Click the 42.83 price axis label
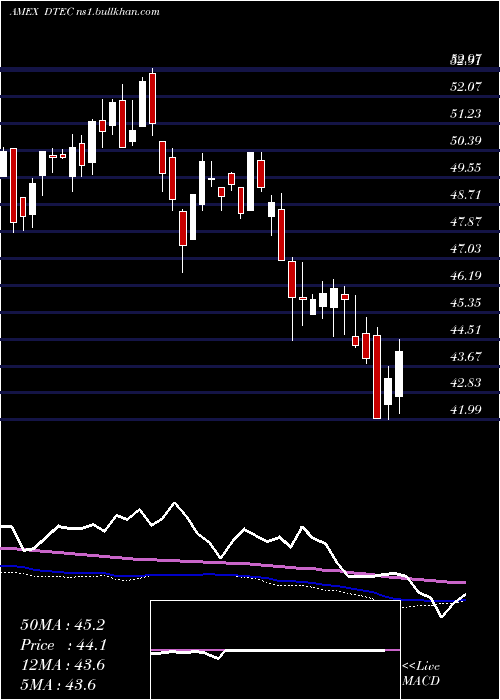Screen dimensions: 500x700 (466, 383)
